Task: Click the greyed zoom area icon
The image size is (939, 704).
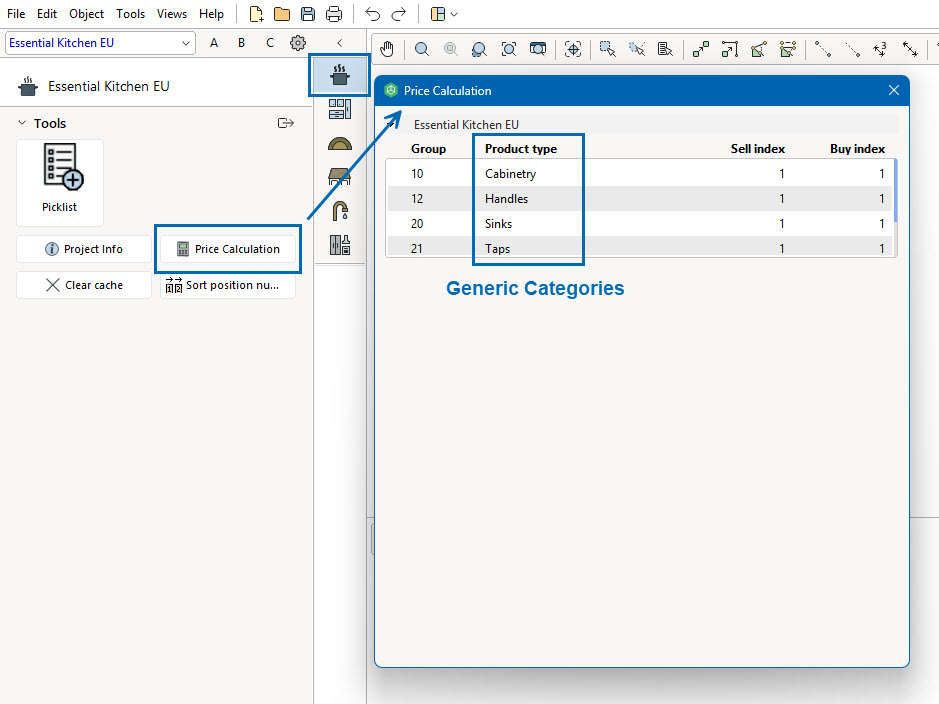Action: click(450, 49)
